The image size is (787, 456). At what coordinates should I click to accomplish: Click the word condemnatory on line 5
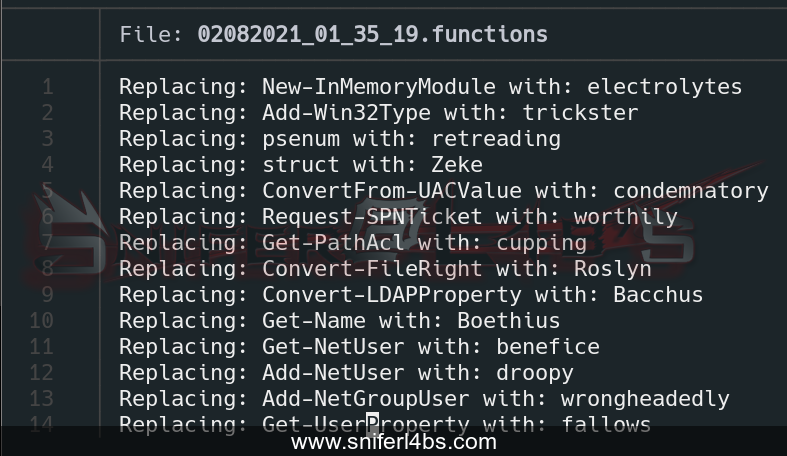(691, 191)
